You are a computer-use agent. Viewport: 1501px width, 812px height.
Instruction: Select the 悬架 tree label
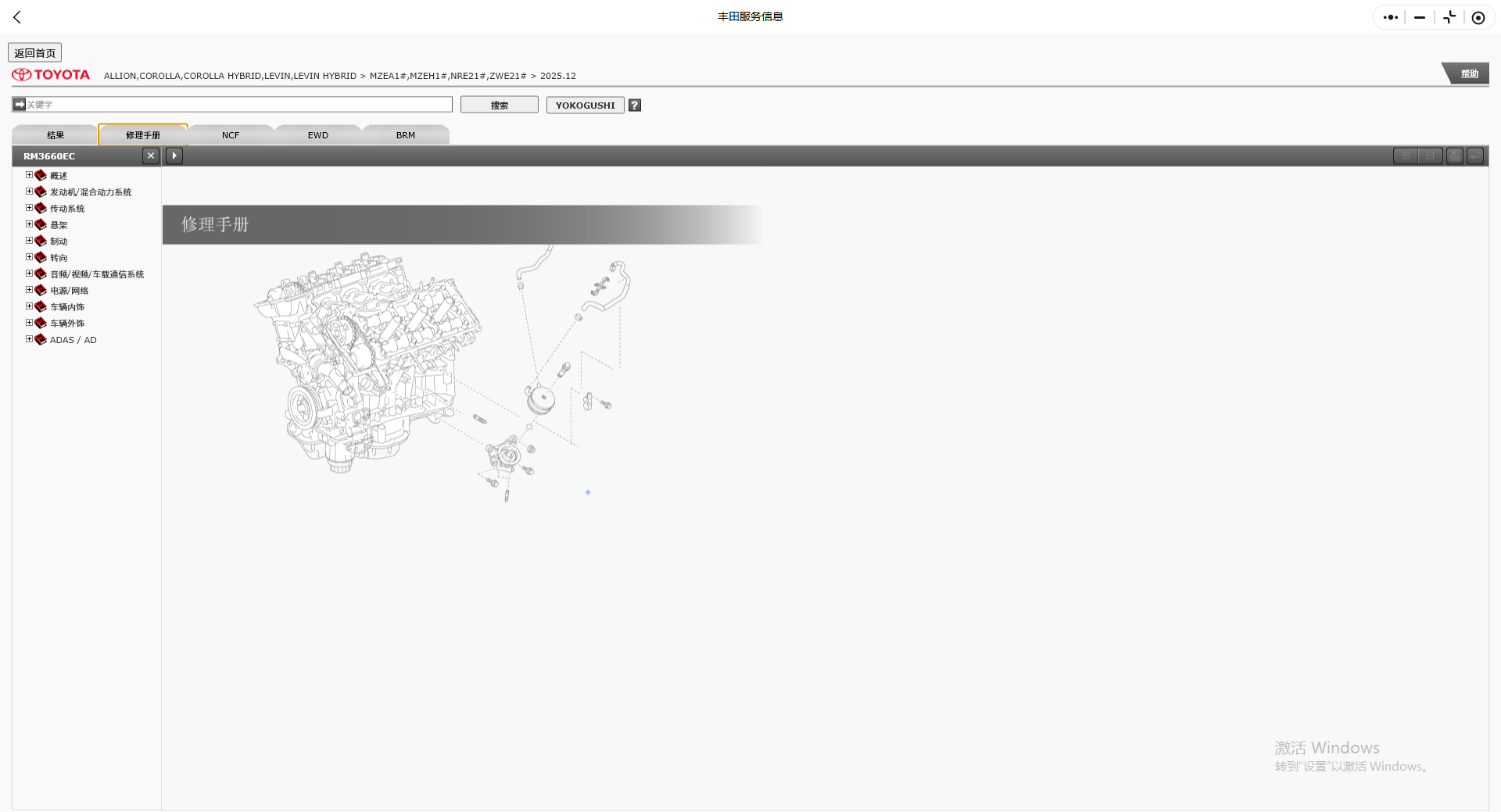click(59, 225)
